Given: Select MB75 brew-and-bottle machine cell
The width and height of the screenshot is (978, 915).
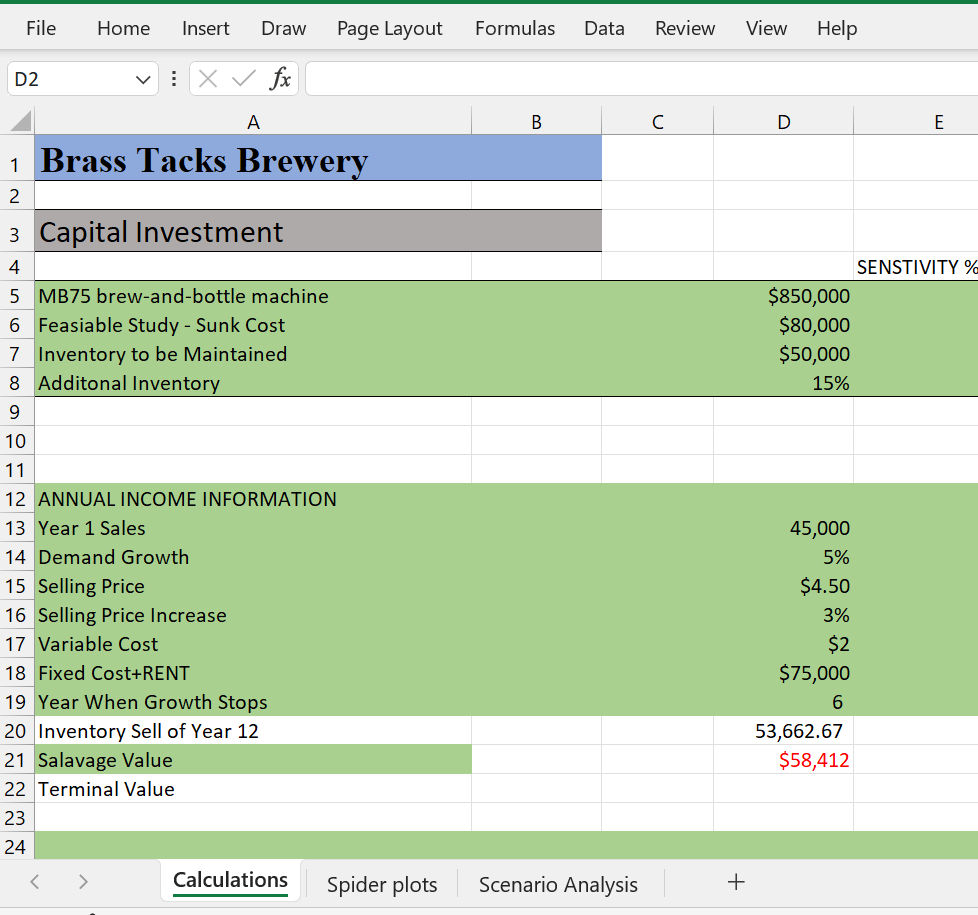Looking at the screenshot, I should click(253, 296).
